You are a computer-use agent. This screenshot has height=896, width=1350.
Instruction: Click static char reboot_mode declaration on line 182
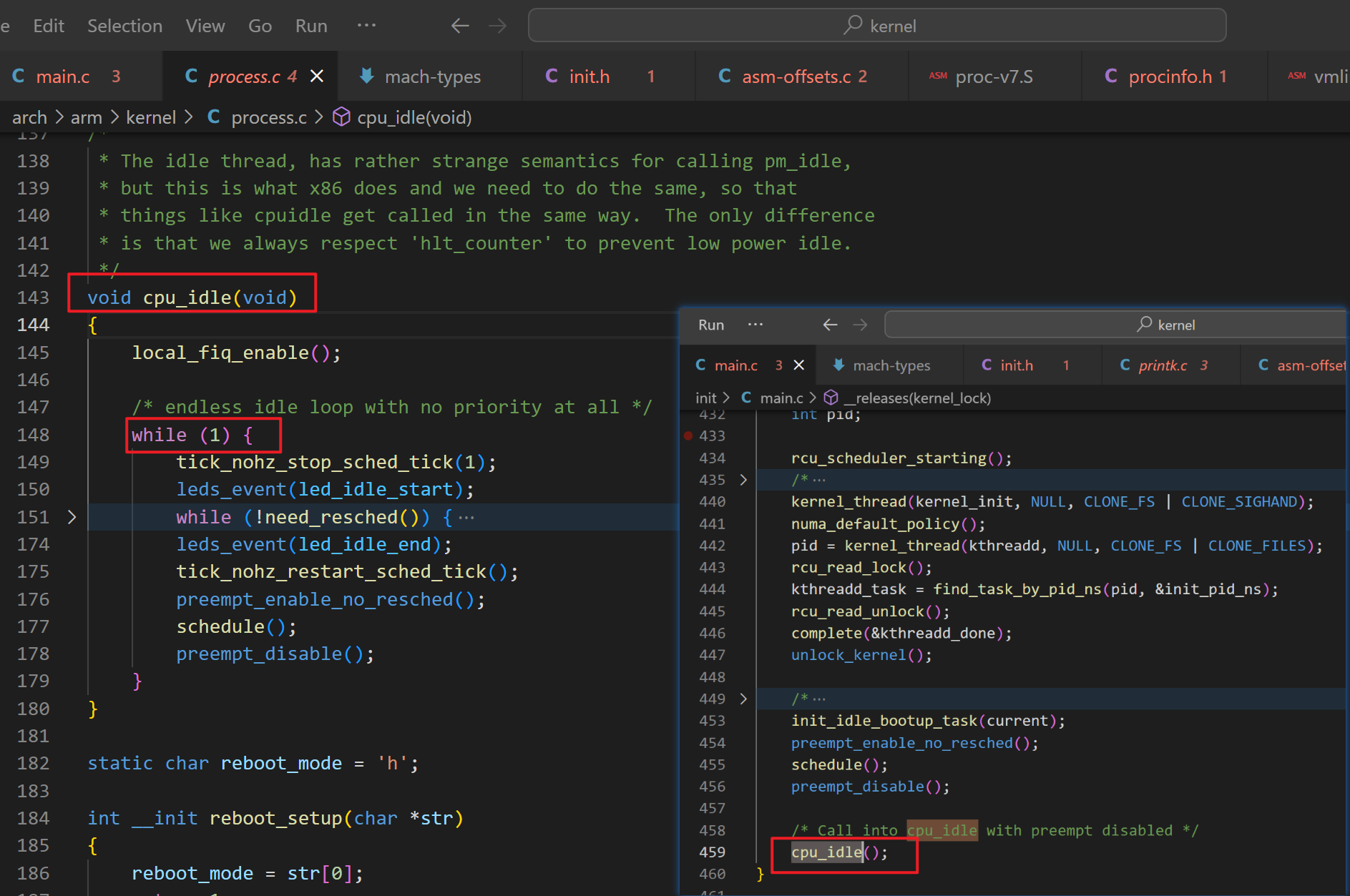click(253, 763)
